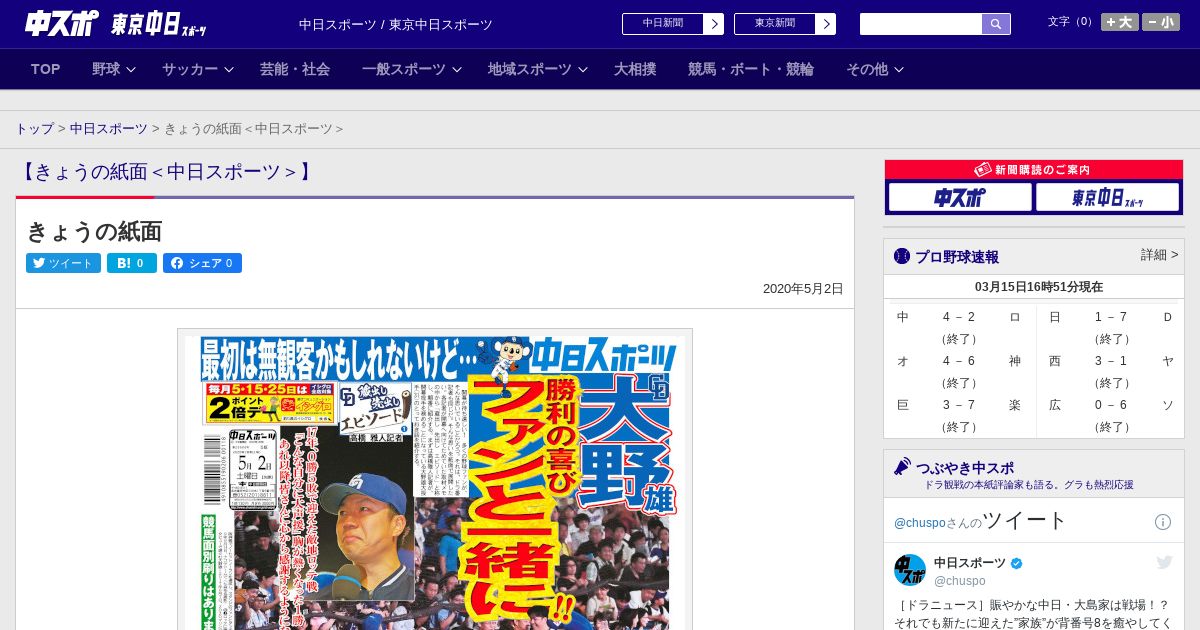Increase text size with +大 button
This screenshot has height=630, width=1200.
pos(1120,22)
